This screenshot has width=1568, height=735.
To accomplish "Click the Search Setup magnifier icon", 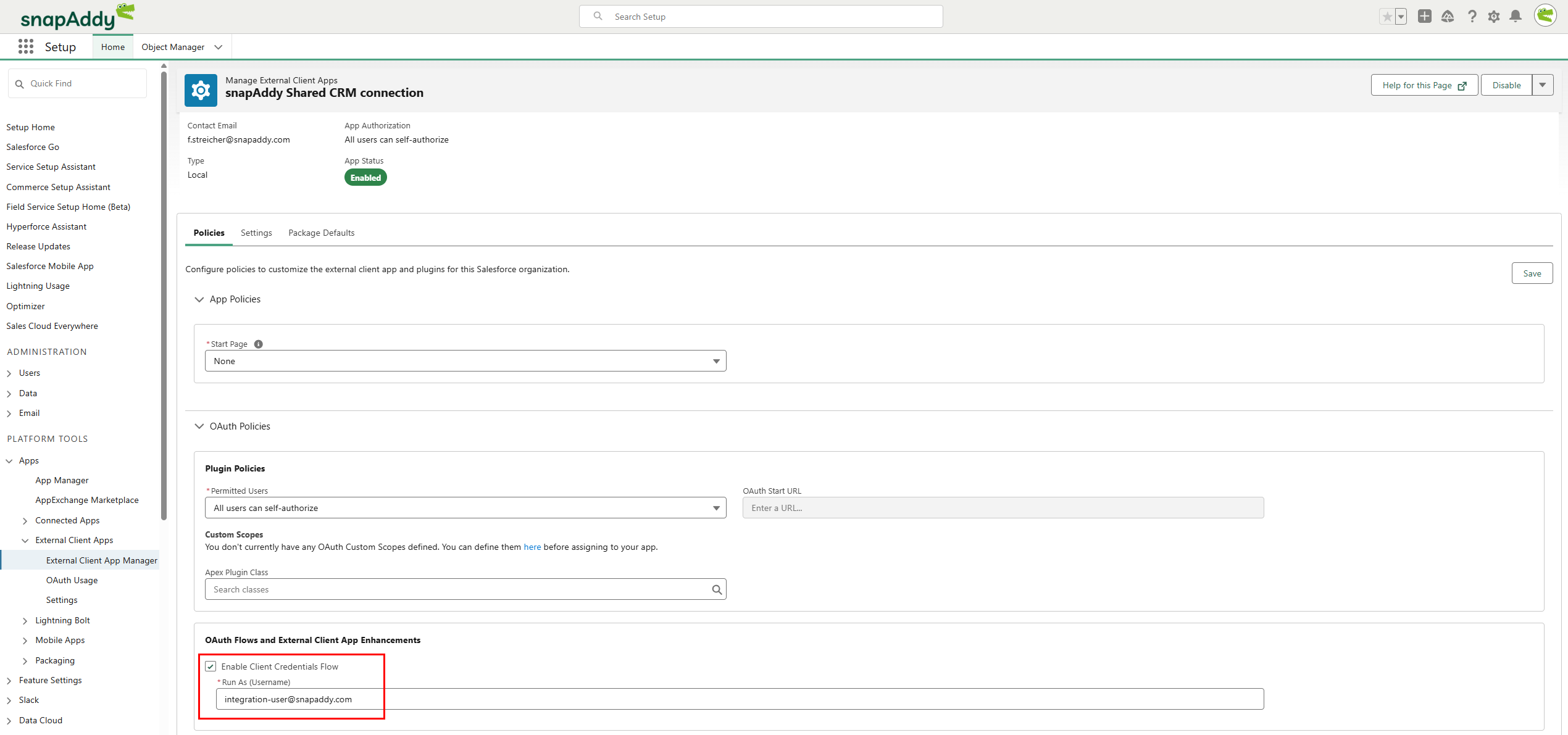I will 598,16.
